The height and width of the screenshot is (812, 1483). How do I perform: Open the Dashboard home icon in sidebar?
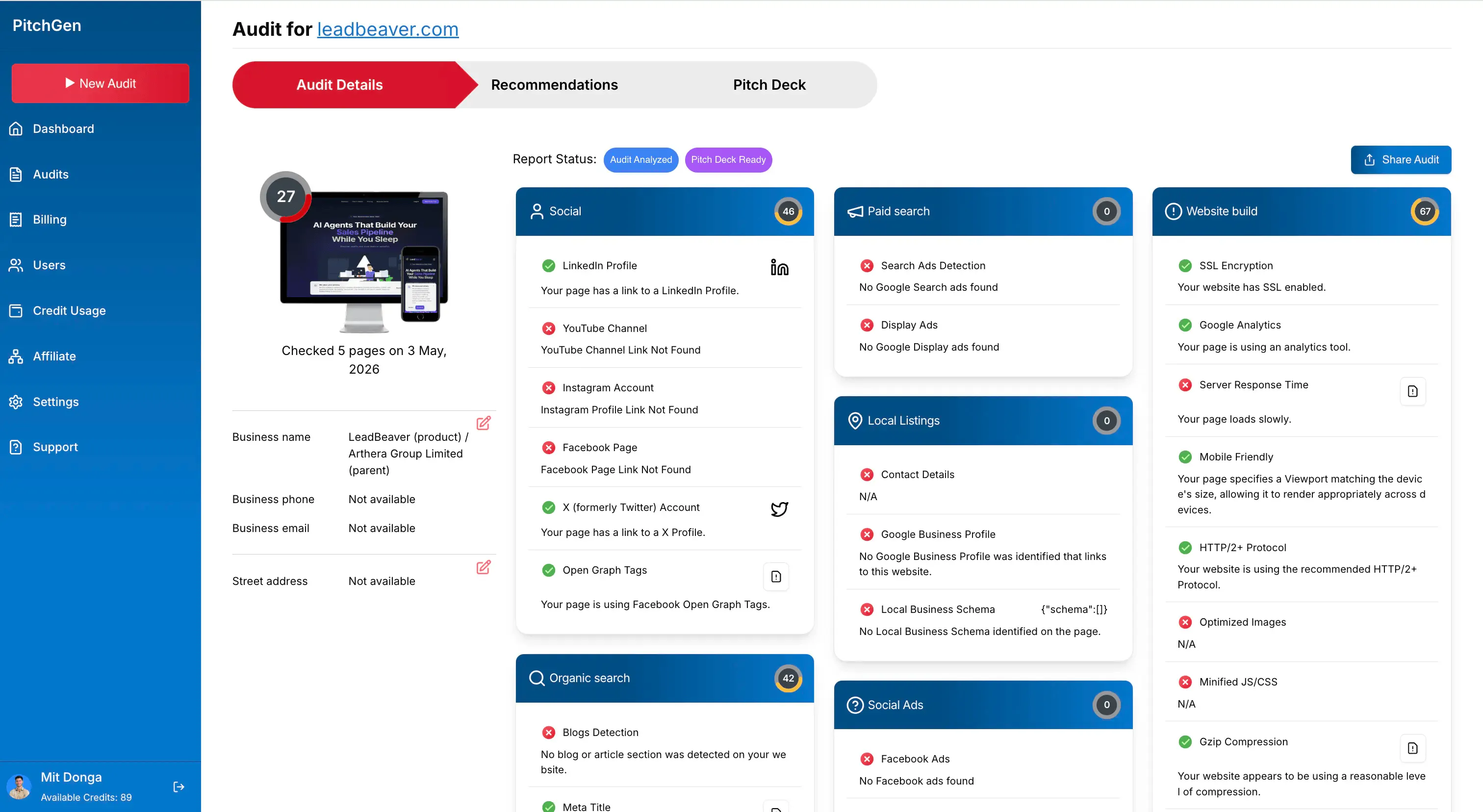point(16,129)
